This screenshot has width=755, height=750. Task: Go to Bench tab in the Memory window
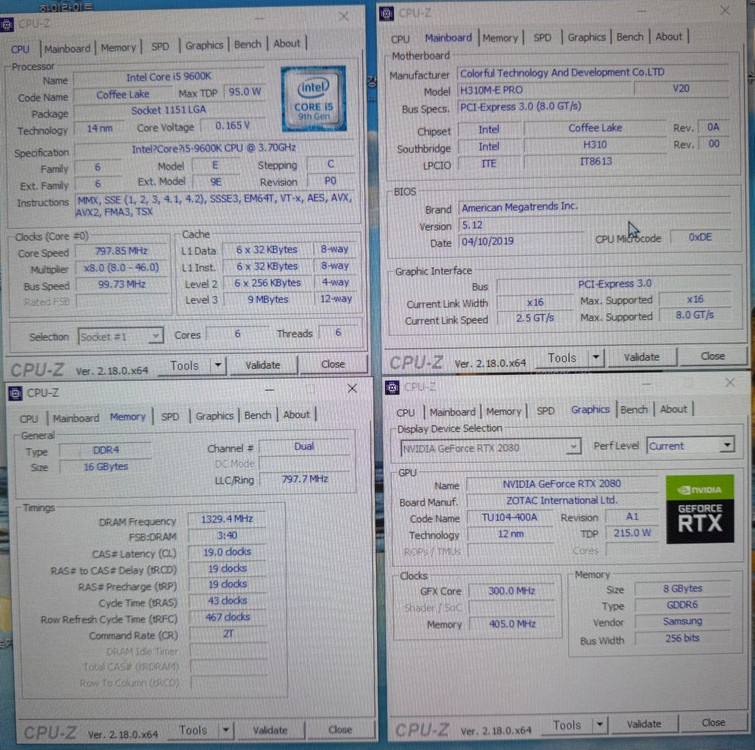pos(258,415)
